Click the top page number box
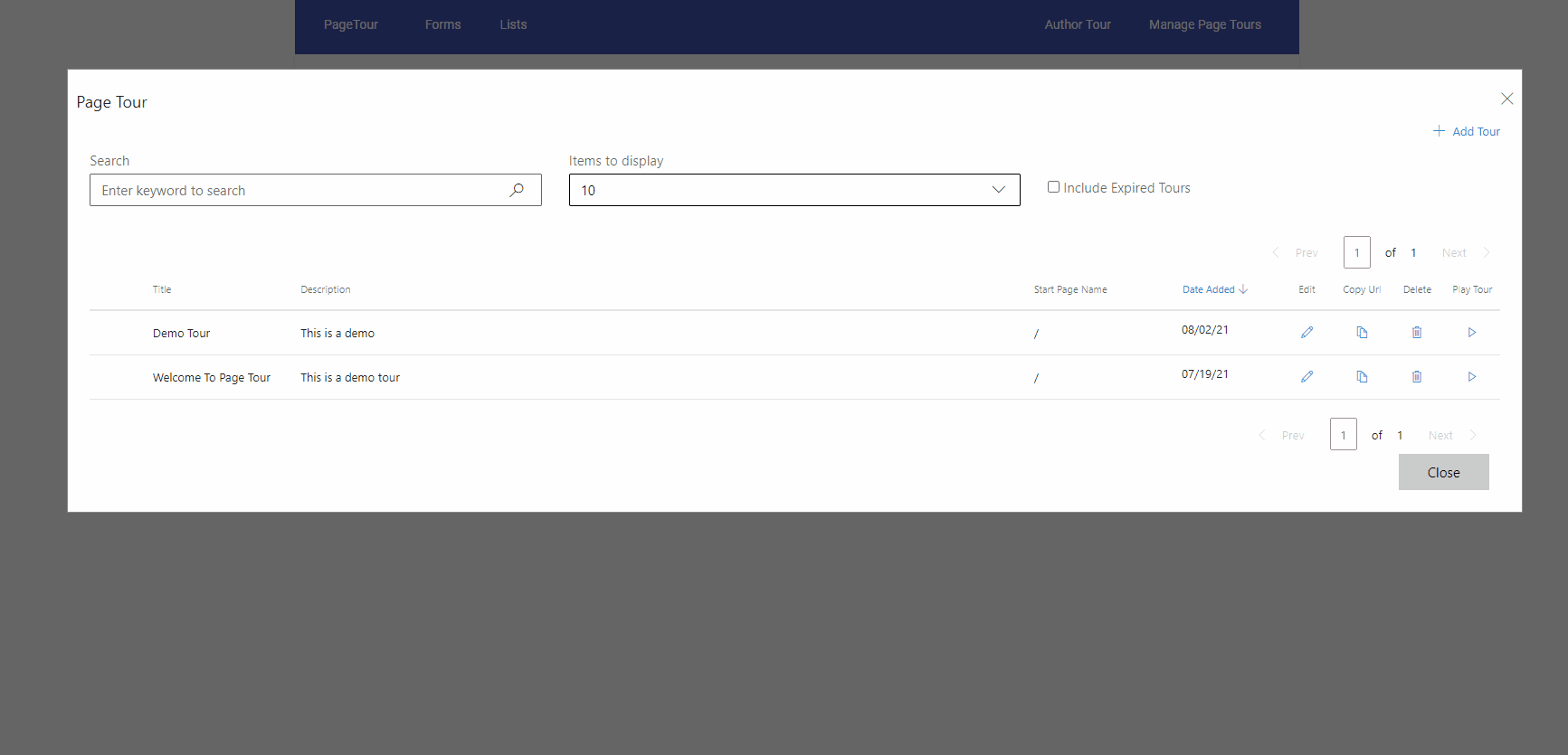 pyautogui.click(x=1357, y=252)
